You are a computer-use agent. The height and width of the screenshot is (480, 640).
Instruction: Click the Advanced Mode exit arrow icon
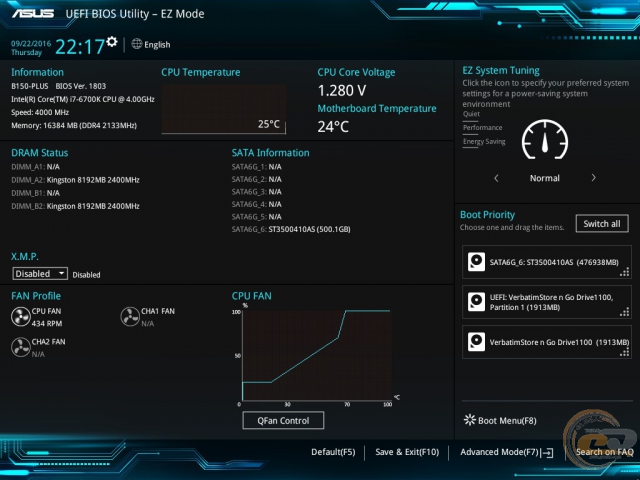(548, 452)
